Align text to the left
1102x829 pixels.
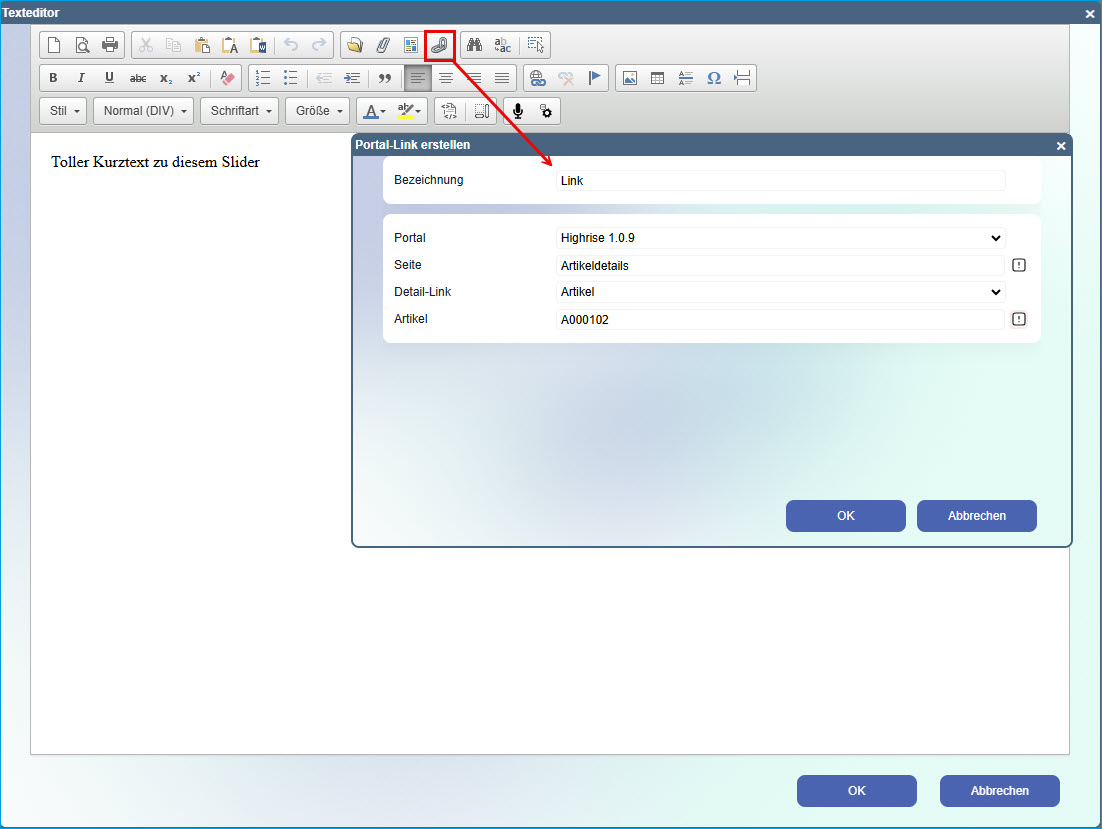coord(418,78)
